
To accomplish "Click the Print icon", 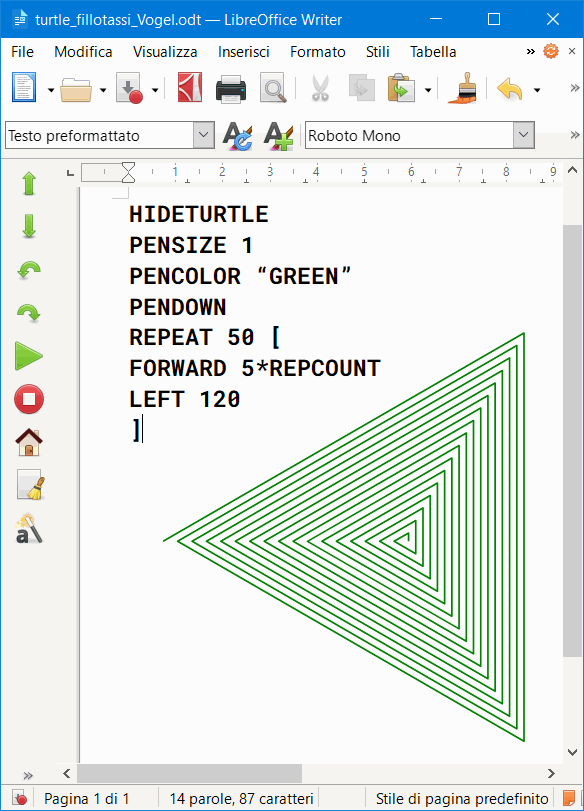I will 231,89.
